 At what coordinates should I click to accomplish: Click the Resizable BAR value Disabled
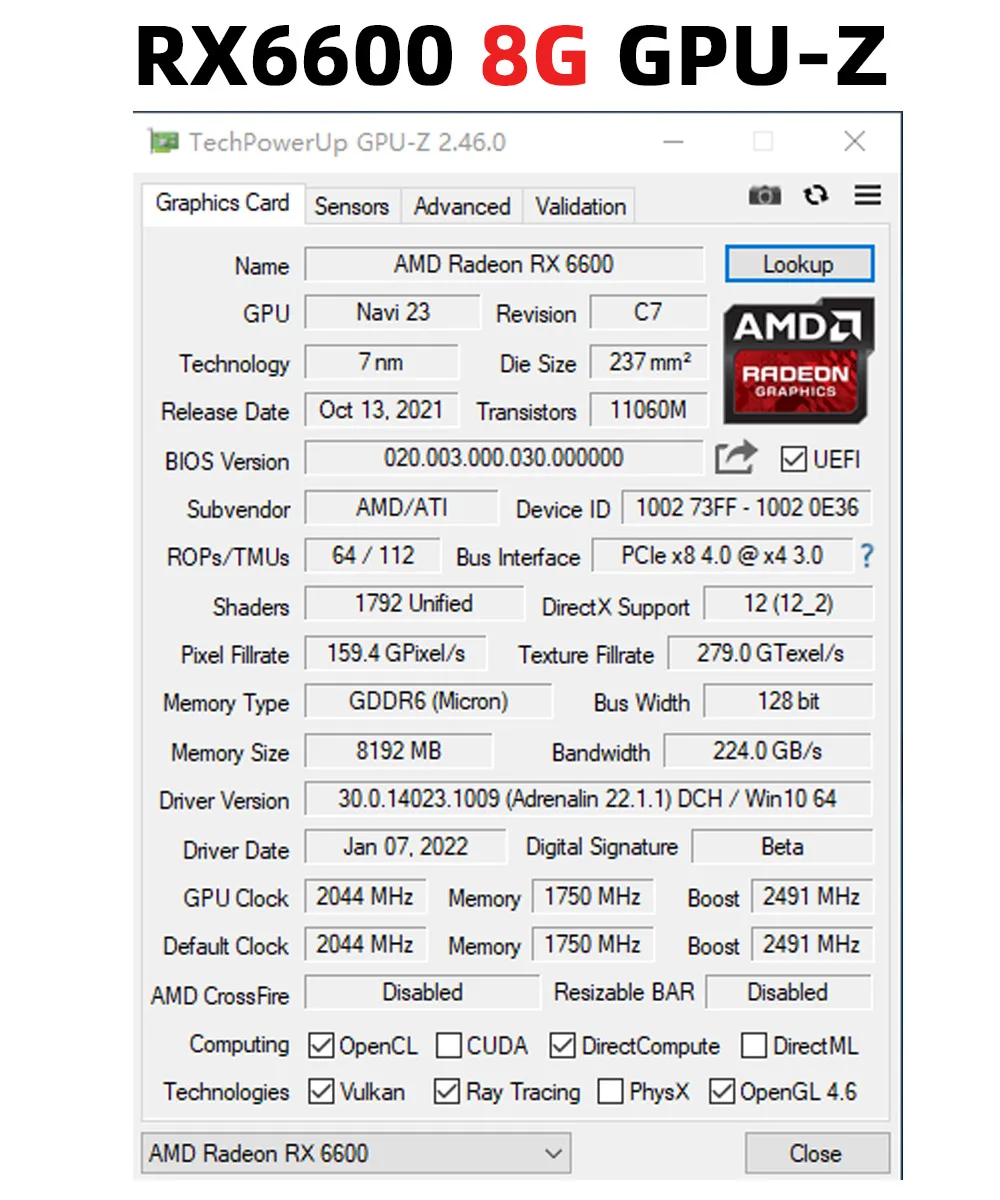(x=788, y=993)
